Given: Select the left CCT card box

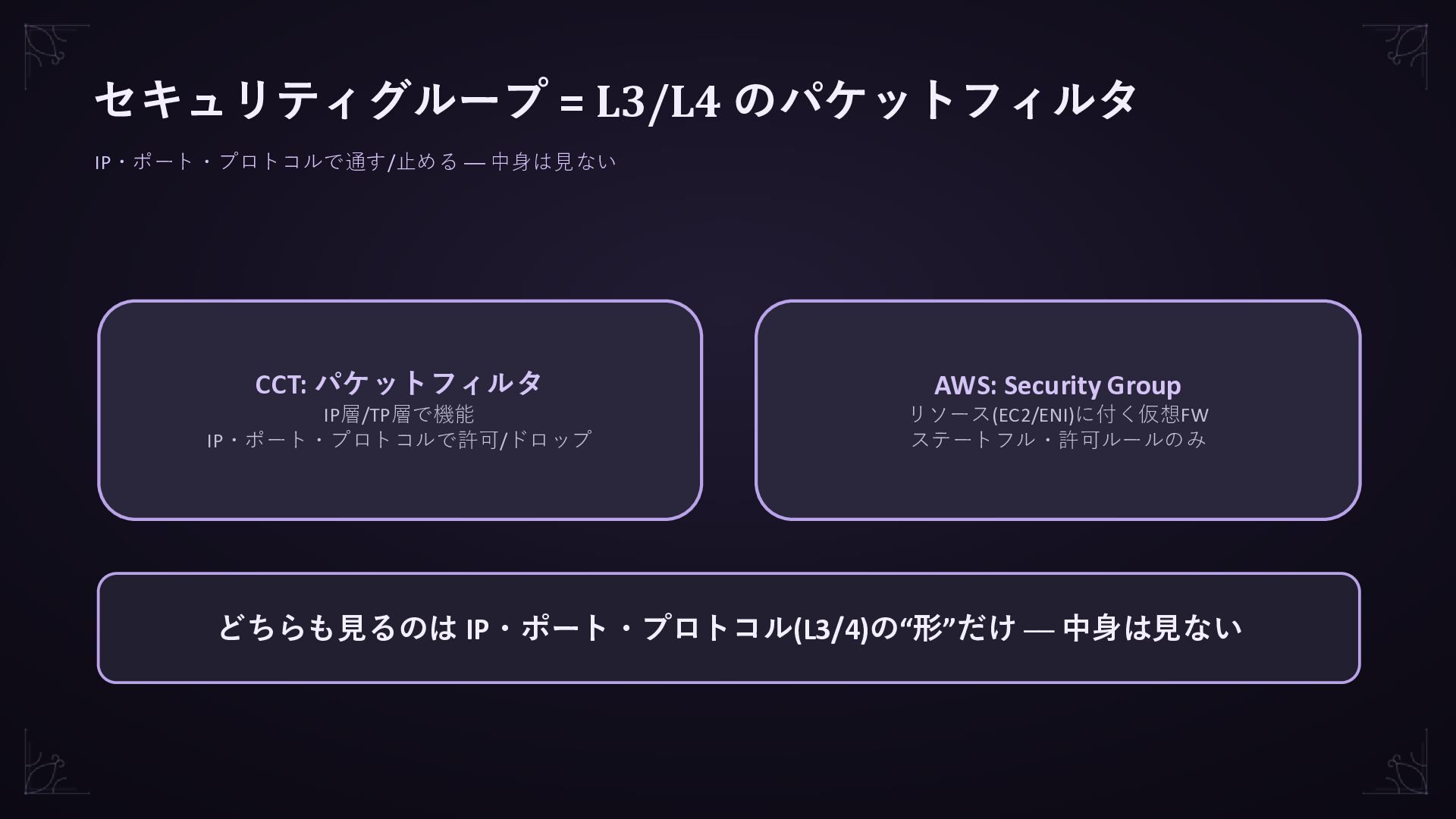Looking at the screenshot, I should pos(400,410).
